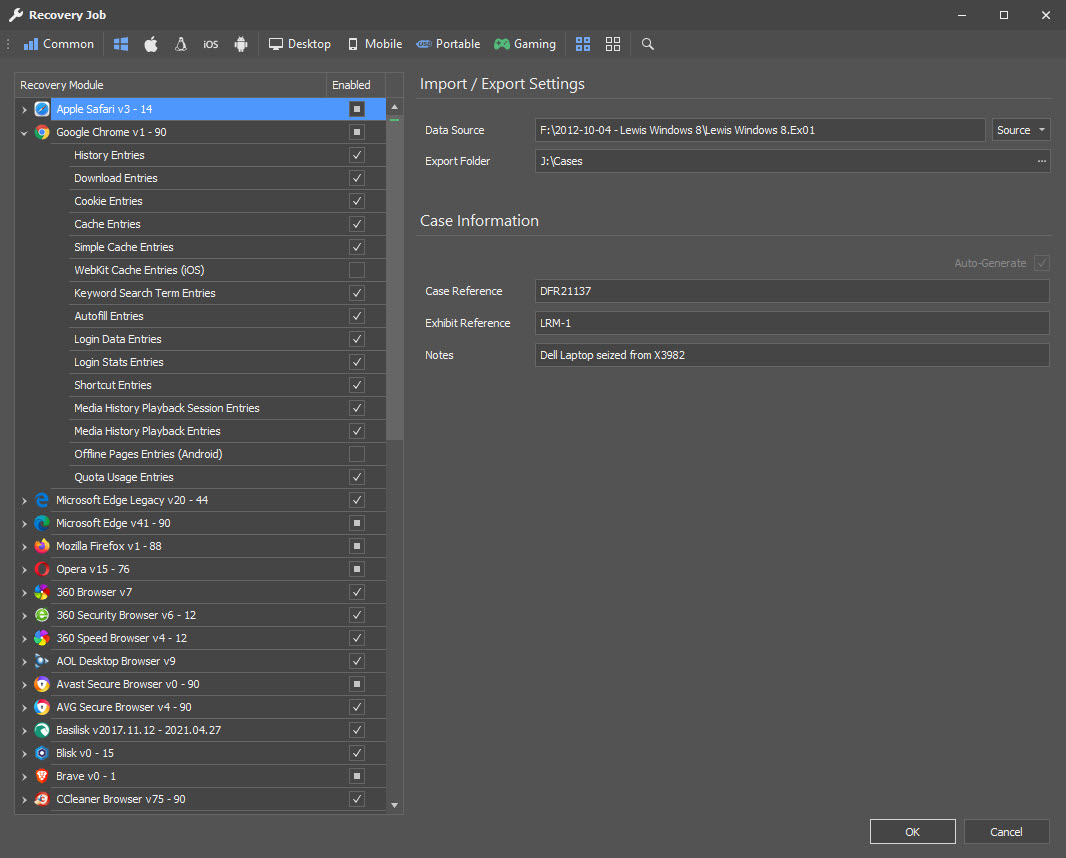Click into the Case Reference field
1066x858 pixels.
792,291
